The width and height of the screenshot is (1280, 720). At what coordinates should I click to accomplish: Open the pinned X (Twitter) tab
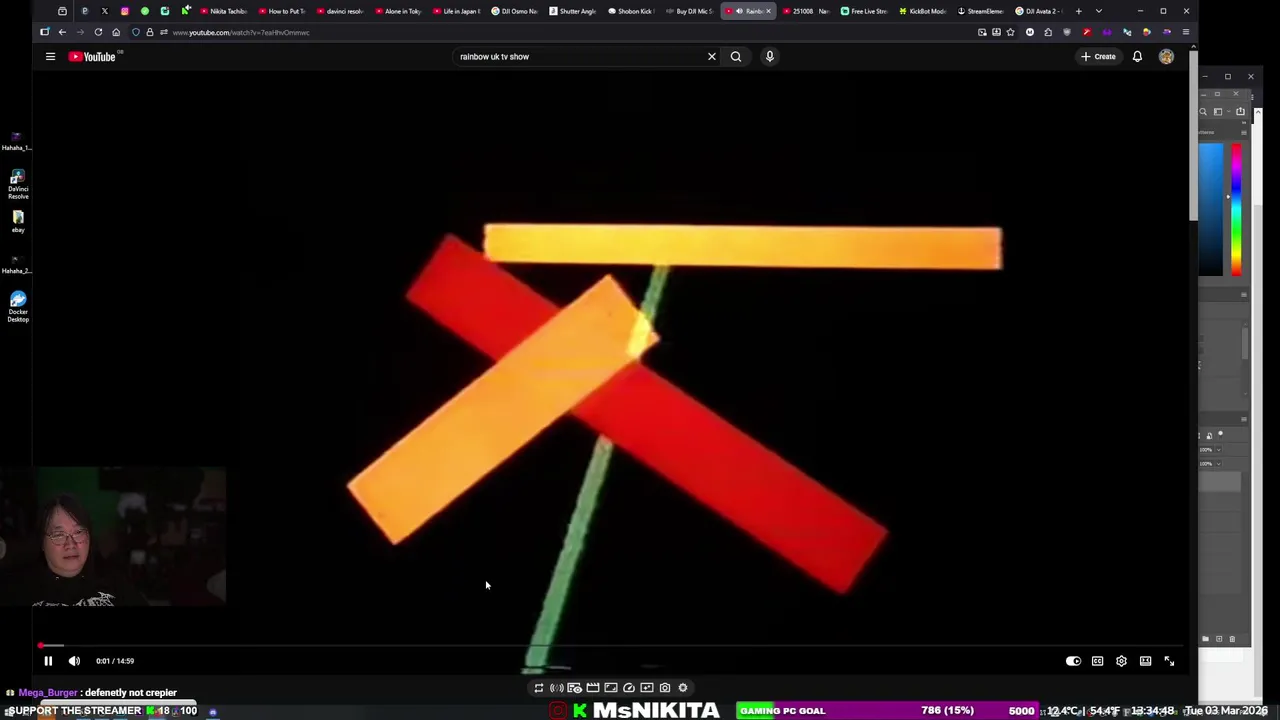[104, 11]
